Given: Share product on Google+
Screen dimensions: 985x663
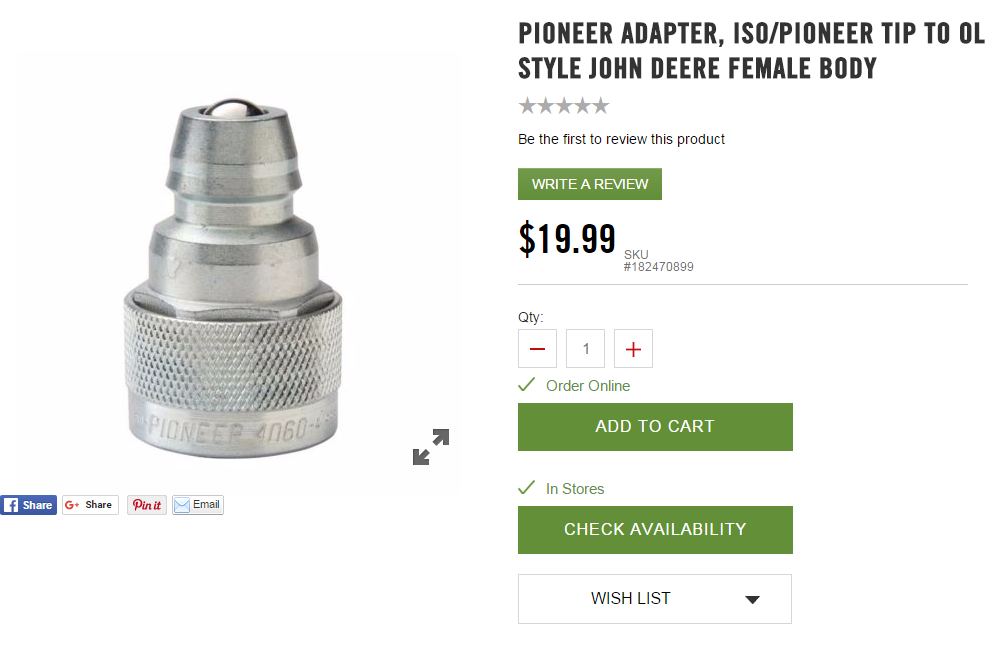Looking at the screenshot, I should [90, 505].
